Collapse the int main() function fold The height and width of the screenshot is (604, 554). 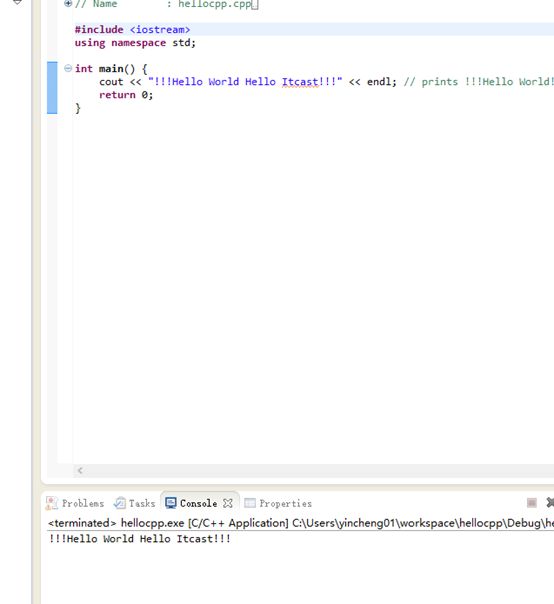pyautogui.click(x=68, y=68)
